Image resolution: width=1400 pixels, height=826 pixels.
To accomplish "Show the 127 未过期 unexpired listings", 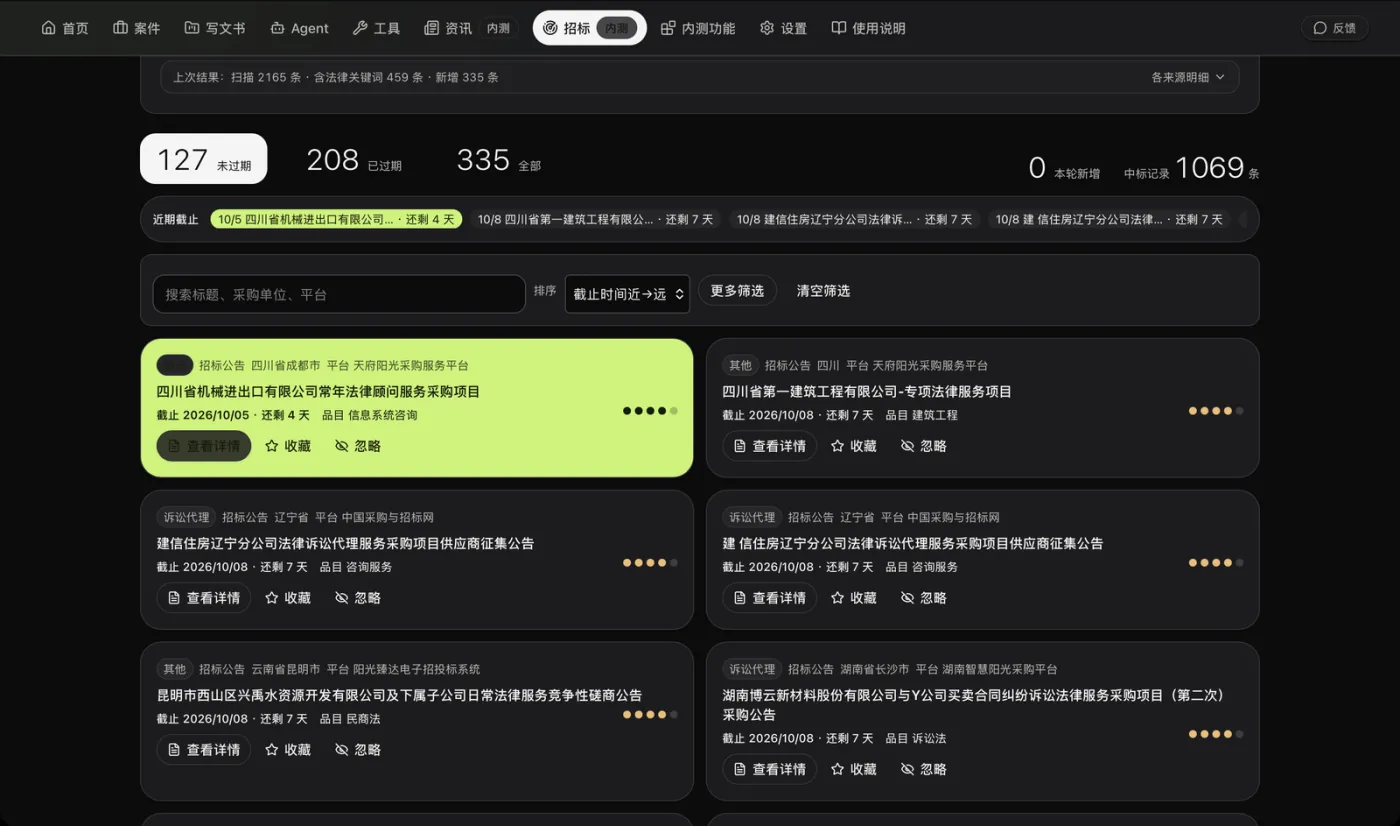I will pos(204,159).
